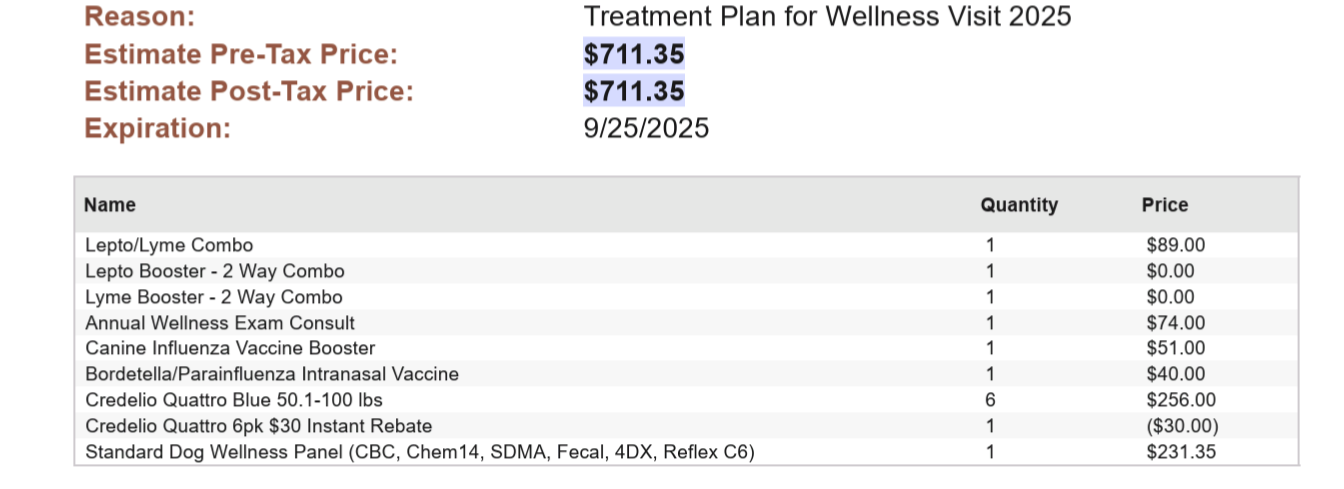Click the Quantity column header

coord(1019,205)
